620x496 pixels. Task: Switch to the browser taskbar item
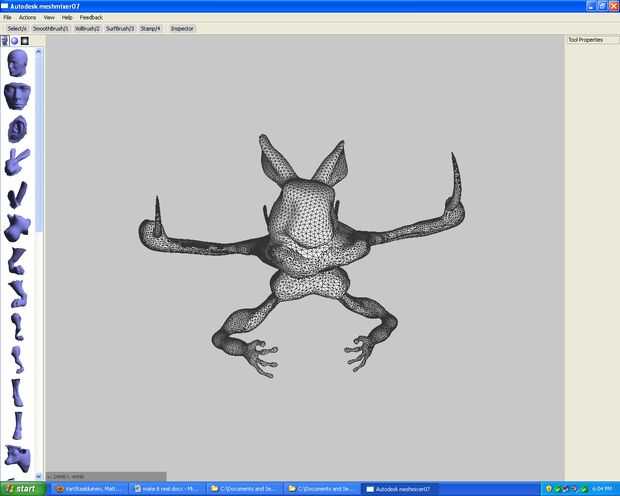pos(89,489)
